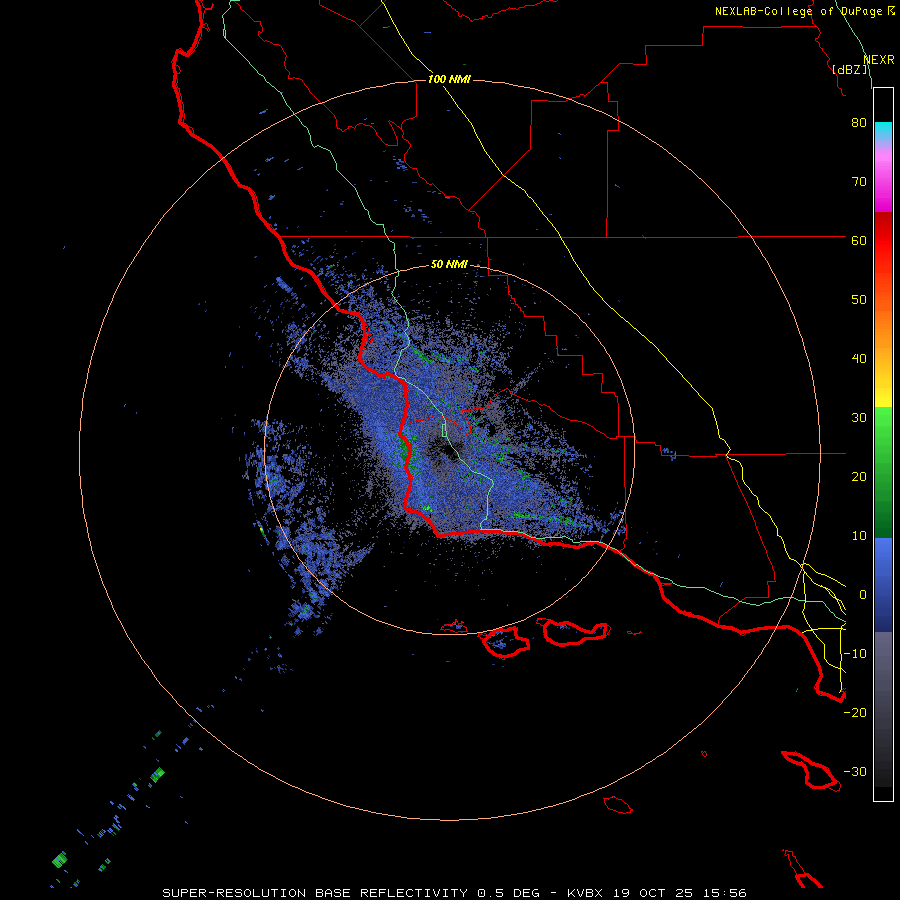Click the 30 value on the dBZ scale

859,418
